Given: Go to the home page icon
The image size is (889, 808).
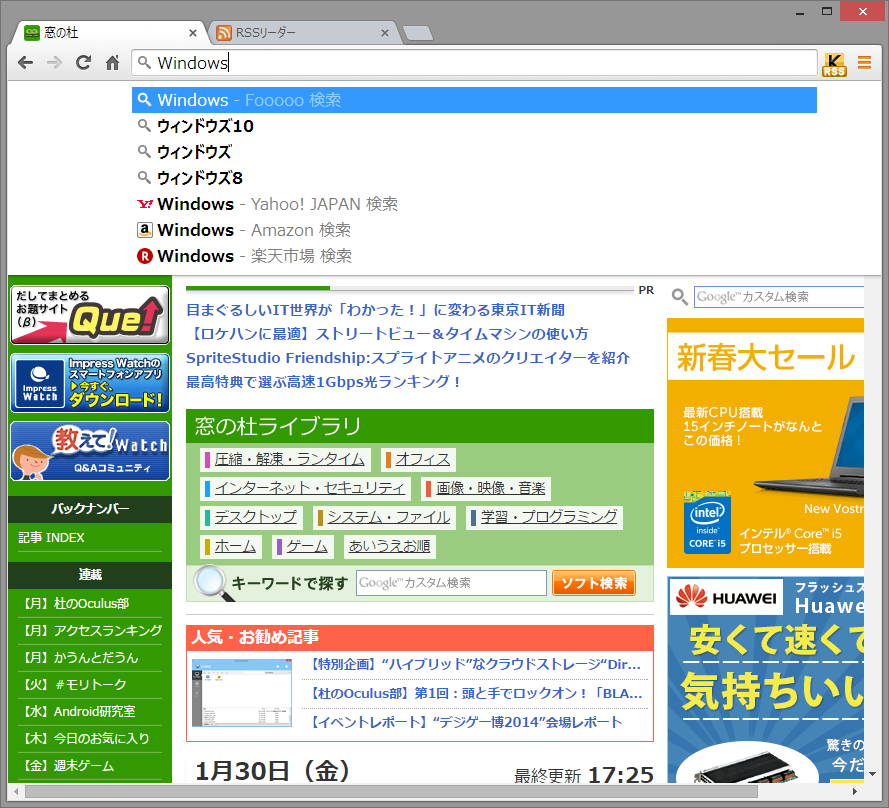Looking at the screenshot, I should pos(113,62).
